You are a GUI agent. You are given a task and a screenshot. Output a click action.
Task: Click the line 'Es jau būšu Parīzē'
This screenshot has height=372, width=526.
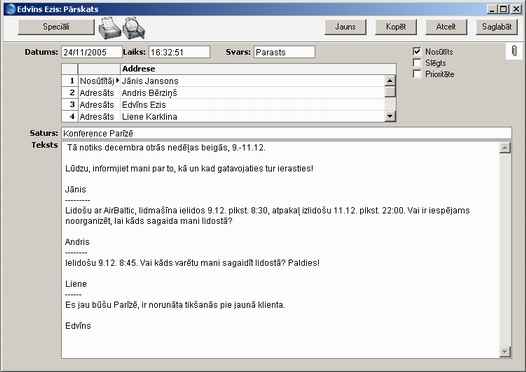click(x=175, y=305)
